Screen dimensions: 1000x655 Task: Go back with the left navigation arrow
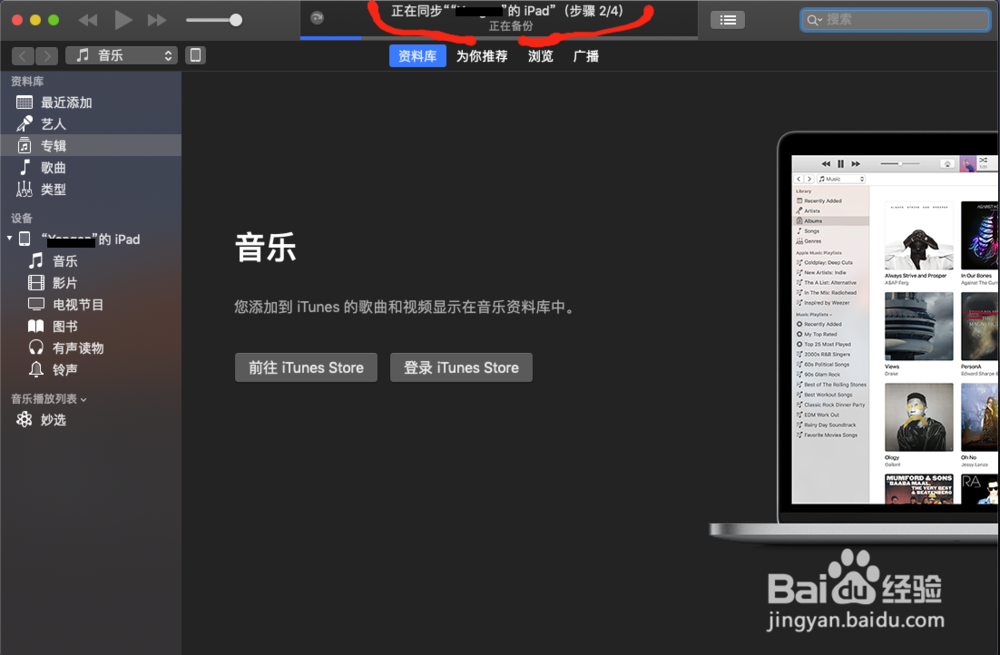point(23,56)
